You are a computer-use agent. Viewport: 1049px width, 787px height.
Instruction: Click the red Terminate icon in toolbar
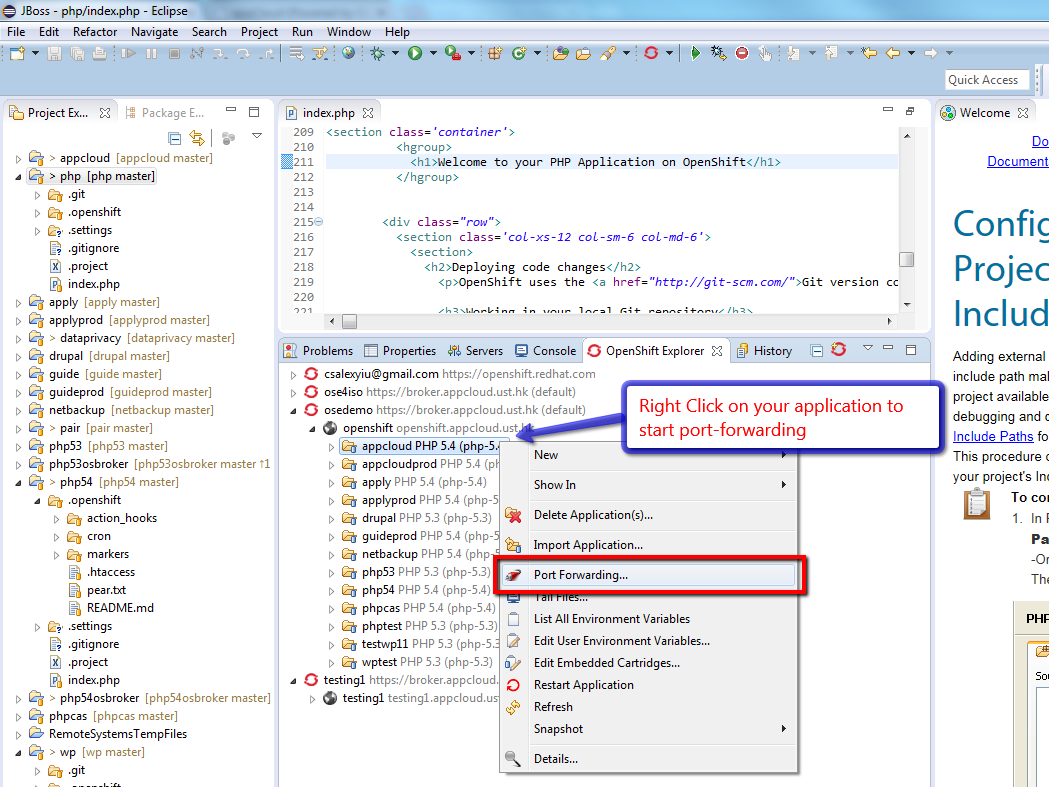tap(741, 53)
